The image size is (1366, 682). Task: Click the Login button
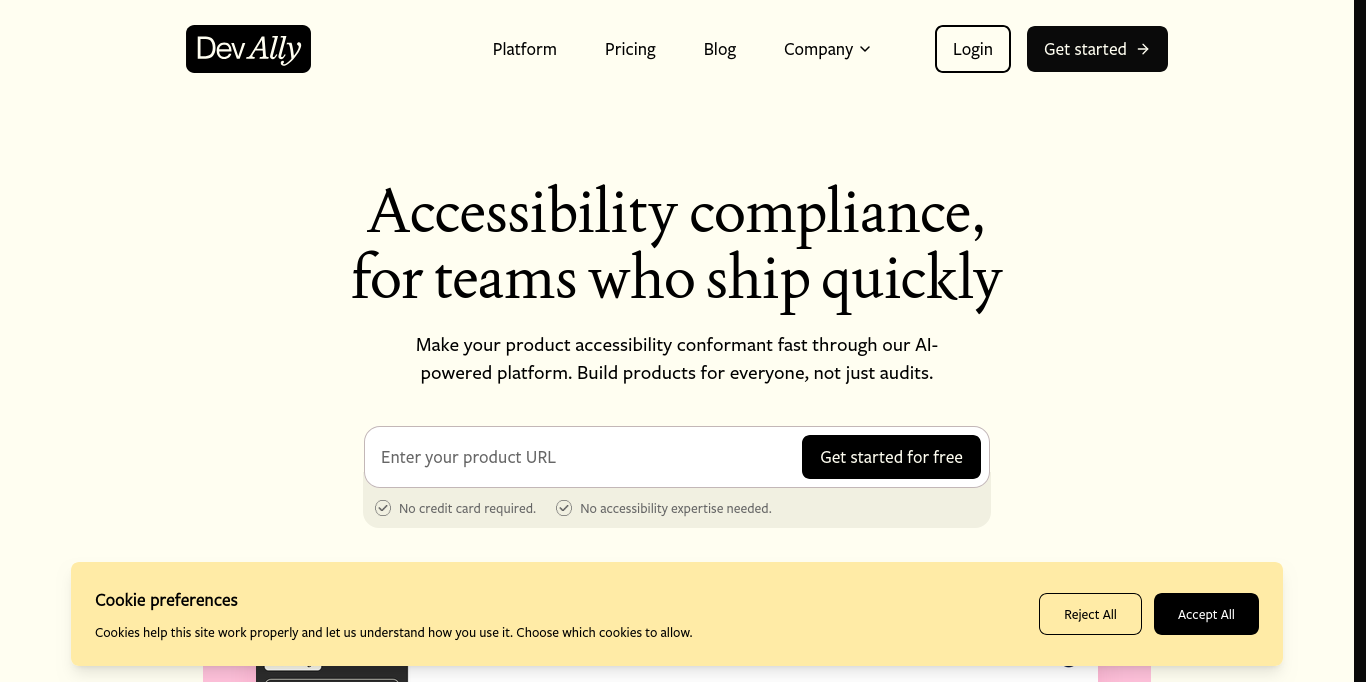click(972, 49)
